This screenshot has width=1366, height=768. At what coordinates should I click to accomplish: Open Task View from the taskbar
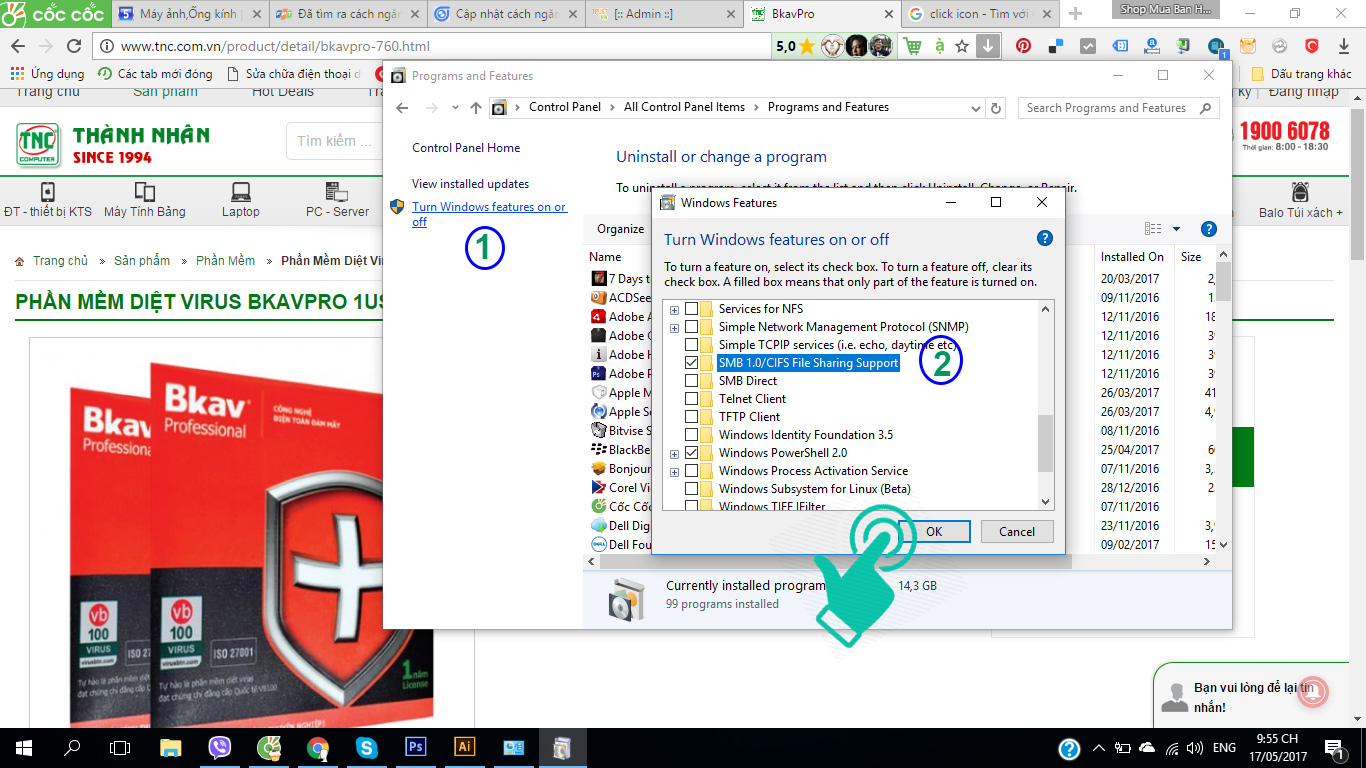pyautogui.click(x=120, y=747)
